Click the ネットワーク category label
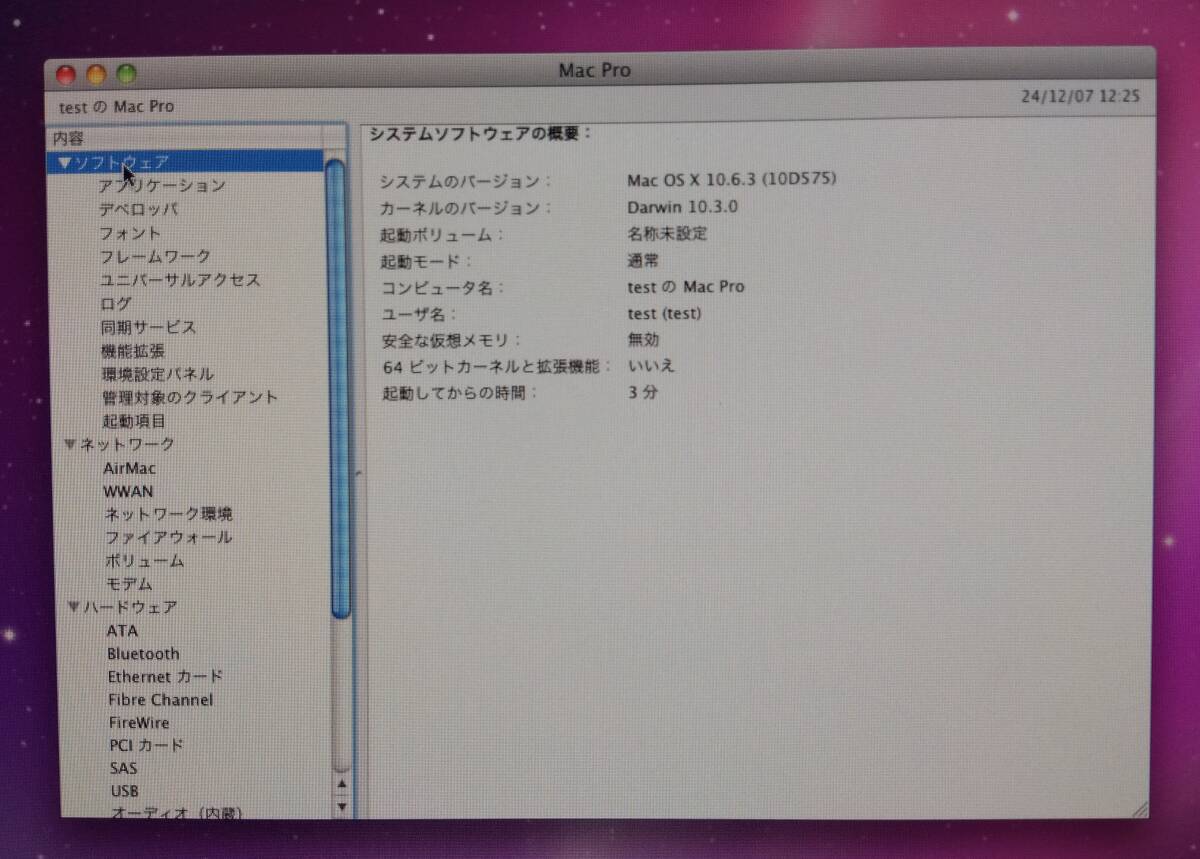 [x=127, y=445]
